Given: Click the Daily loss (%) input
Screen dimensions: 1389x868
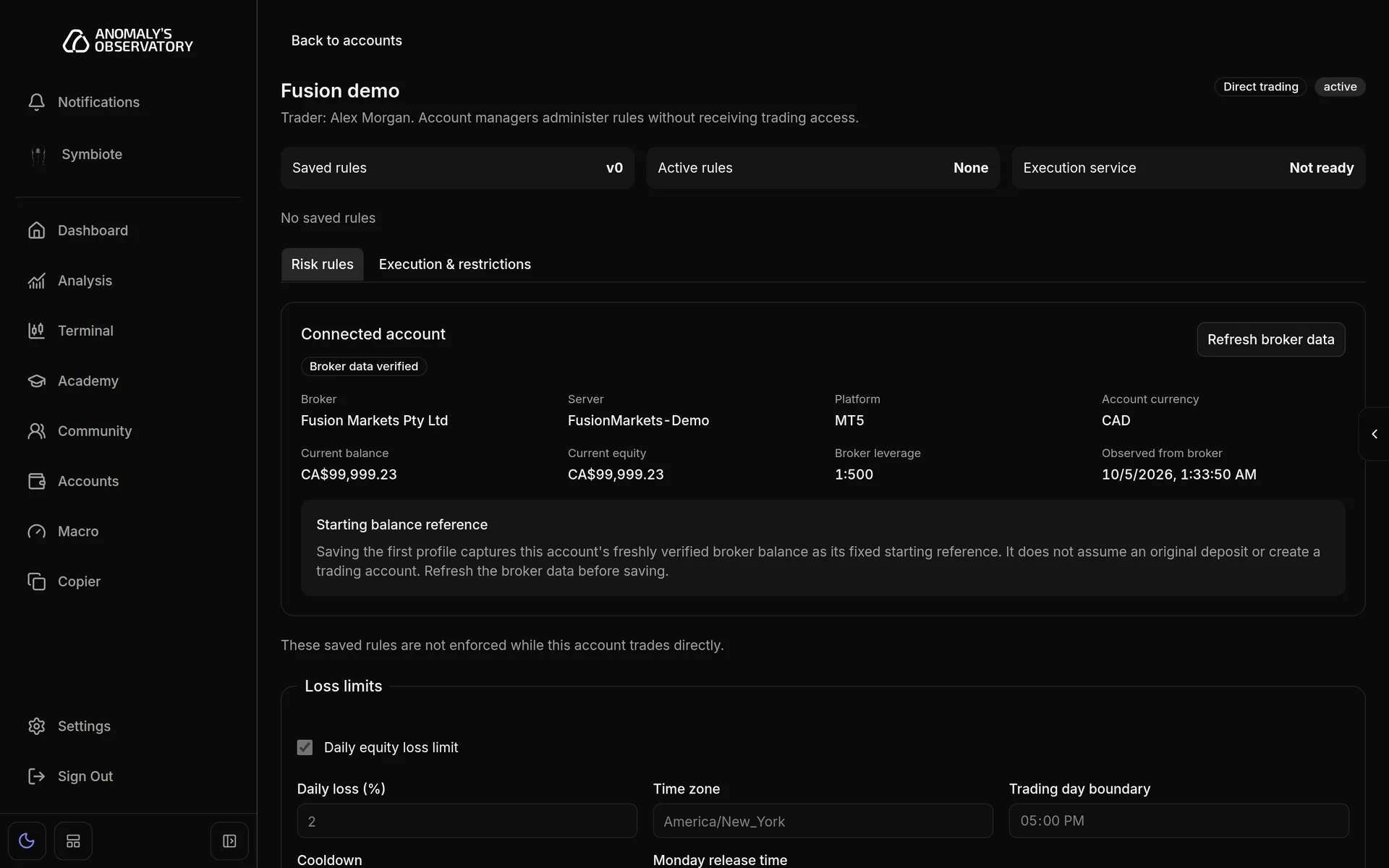Looking at the screenshot, I should [x=467, y=821].
